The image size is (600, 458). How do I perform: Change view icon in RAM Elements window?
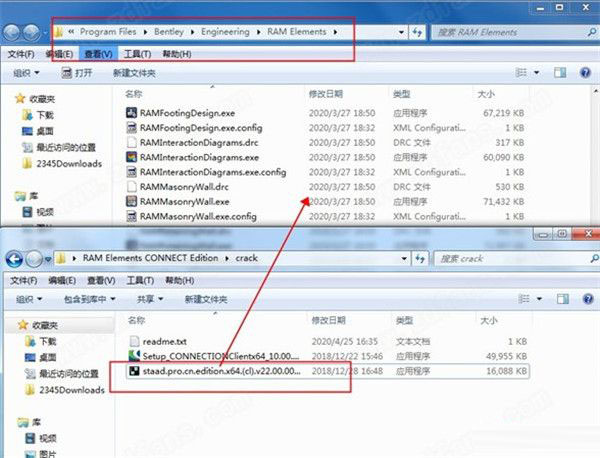pos(521,72)
